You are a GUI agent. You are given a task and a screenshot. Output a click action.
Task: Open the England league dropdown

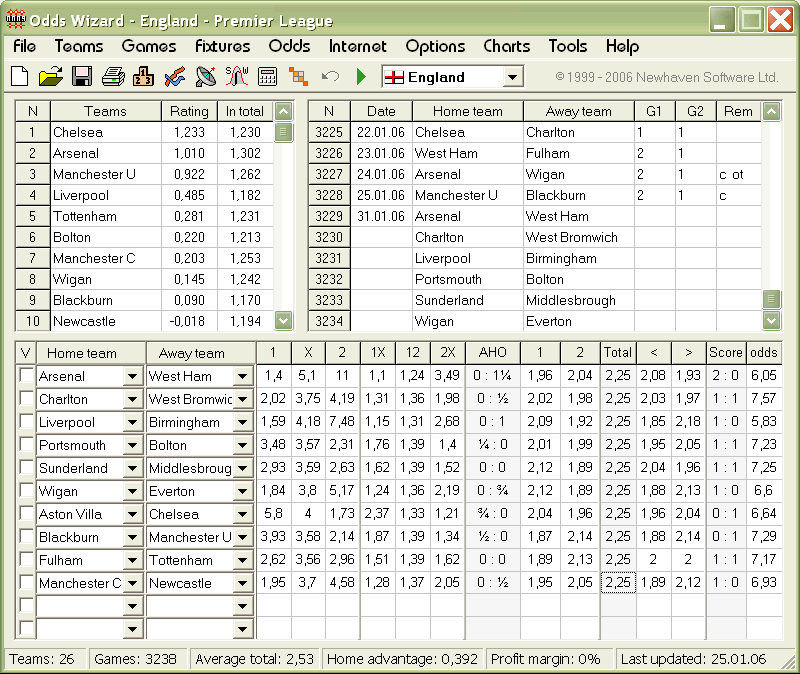pyautogui.click(x=512, y=78)
